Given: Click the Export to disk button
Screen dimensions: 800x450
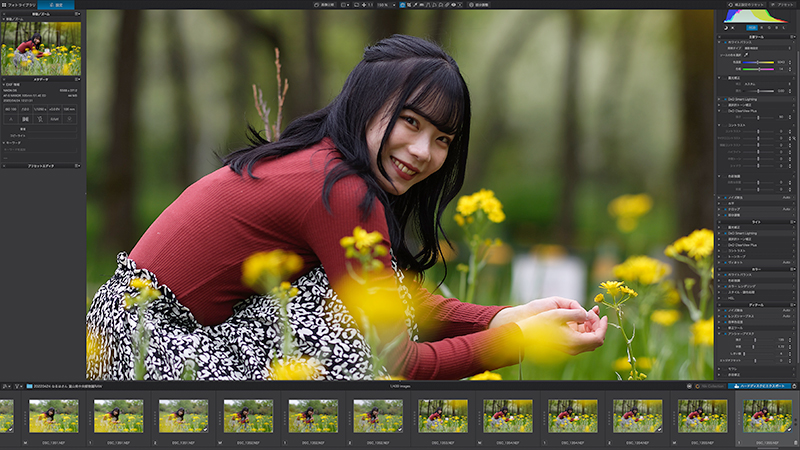Looking at the screenshot, I should [759, 386].
